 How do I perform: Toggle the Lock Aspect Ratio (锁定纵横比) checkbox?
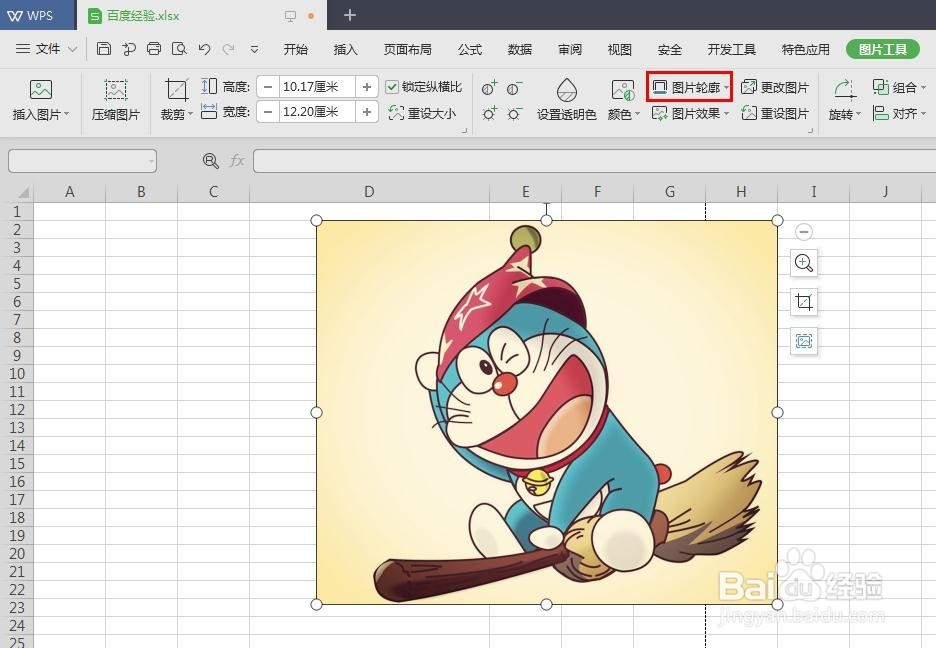coord(392,87)
